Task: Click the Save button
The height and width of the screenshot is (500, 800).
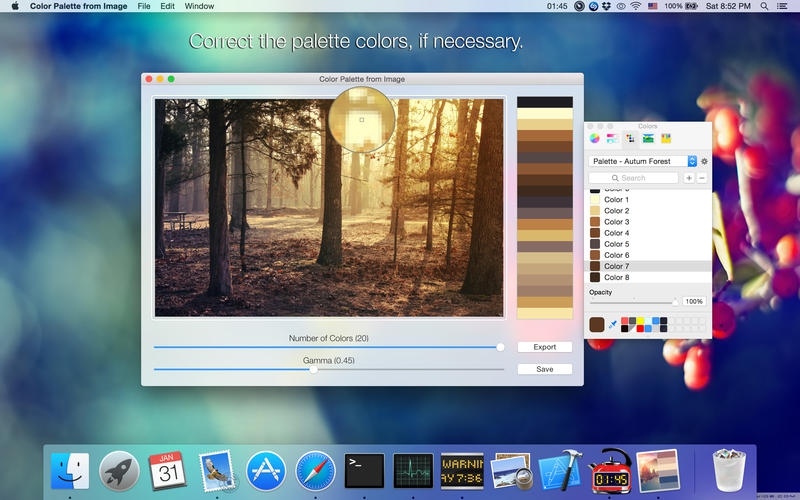Action: [x=545, y=369]
